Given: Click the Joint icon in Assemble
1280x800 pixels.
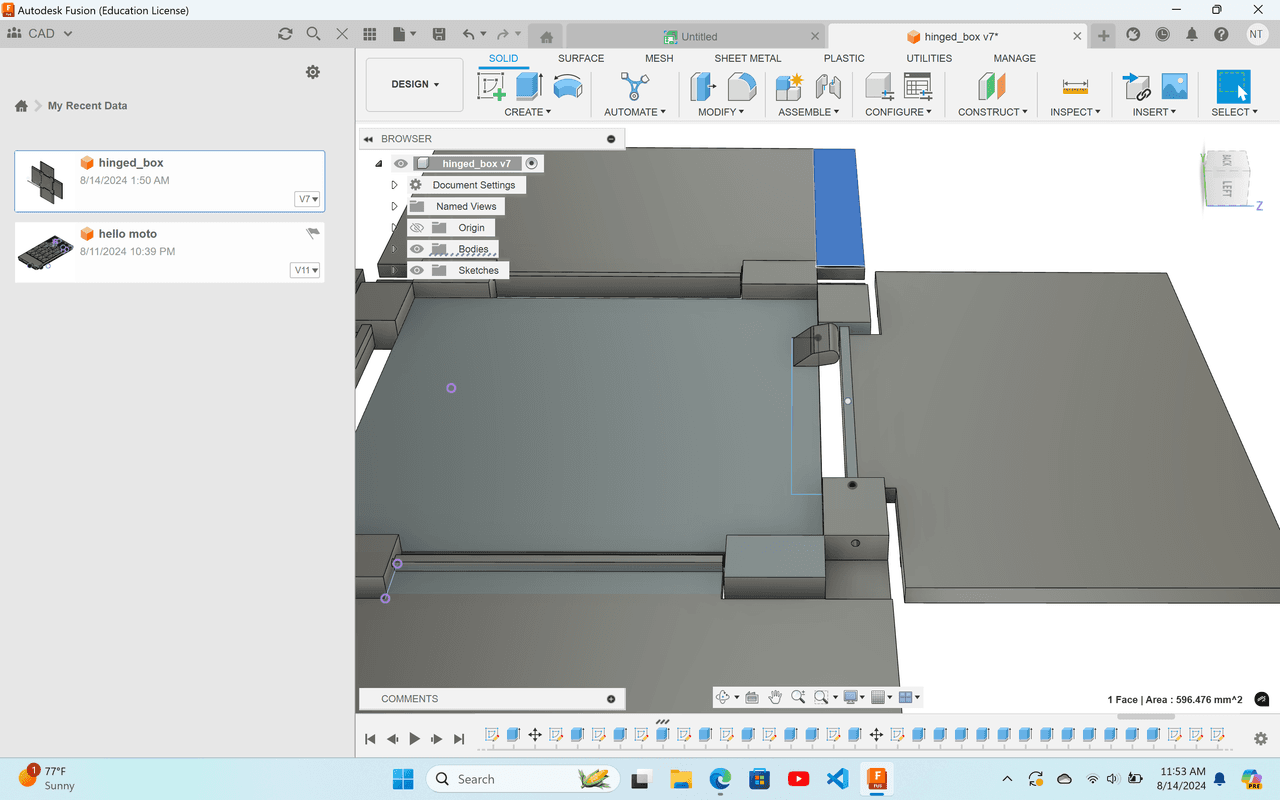Looking at the screenshot, I should (x=828, y=87).
